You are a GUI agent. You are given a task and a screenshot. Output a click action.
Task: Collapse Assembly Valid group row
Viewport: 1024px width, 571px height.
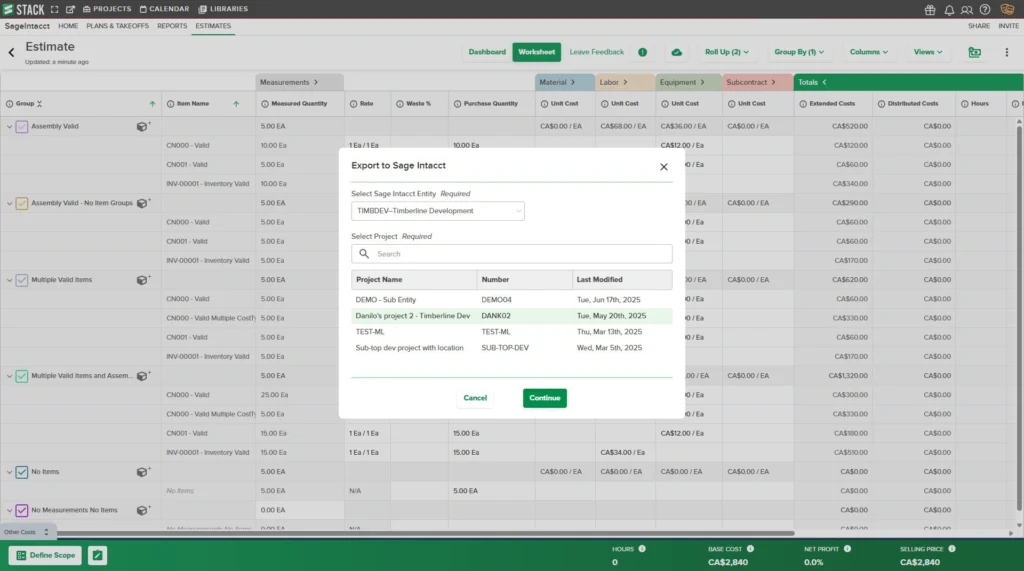tap(9, 127)
